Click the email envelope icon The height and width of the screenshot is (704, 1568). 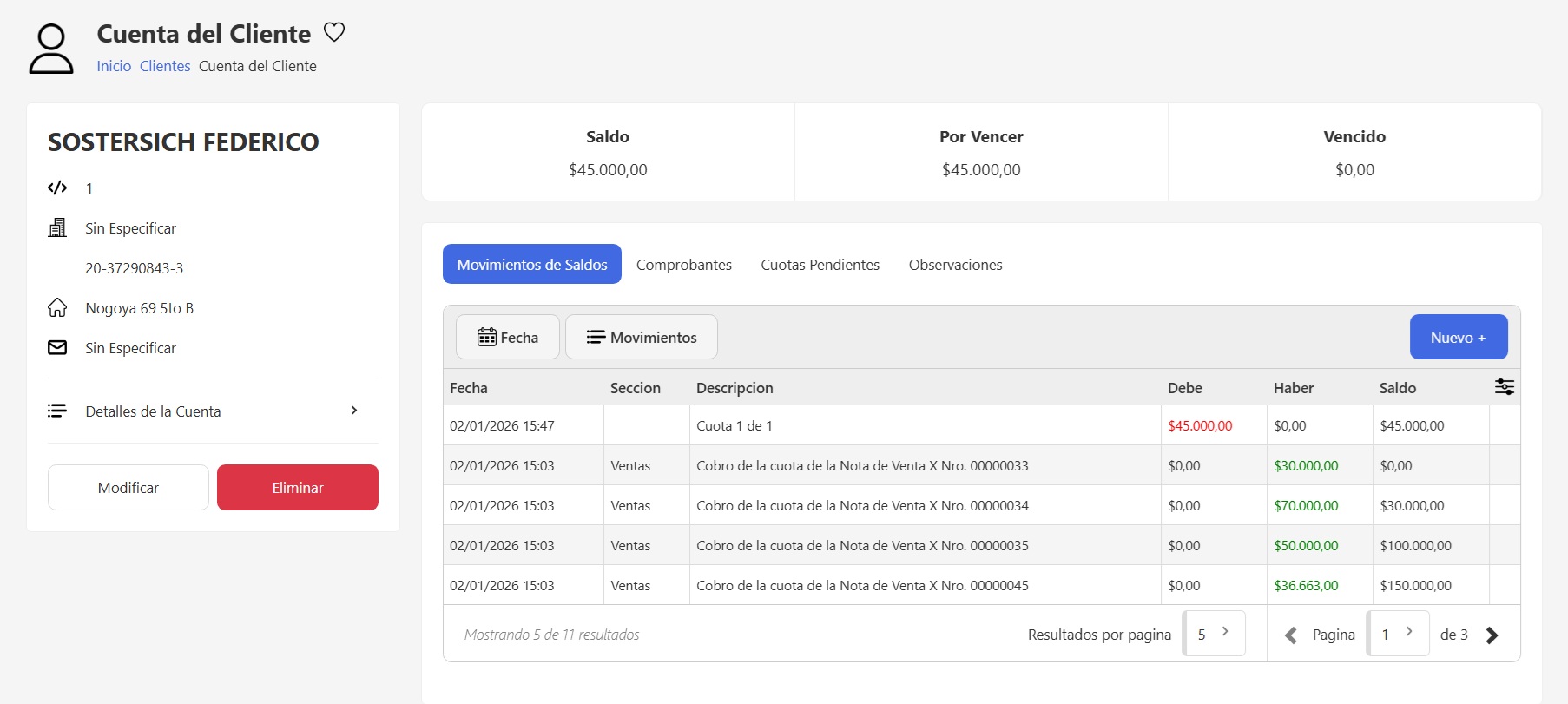[57, 348]
